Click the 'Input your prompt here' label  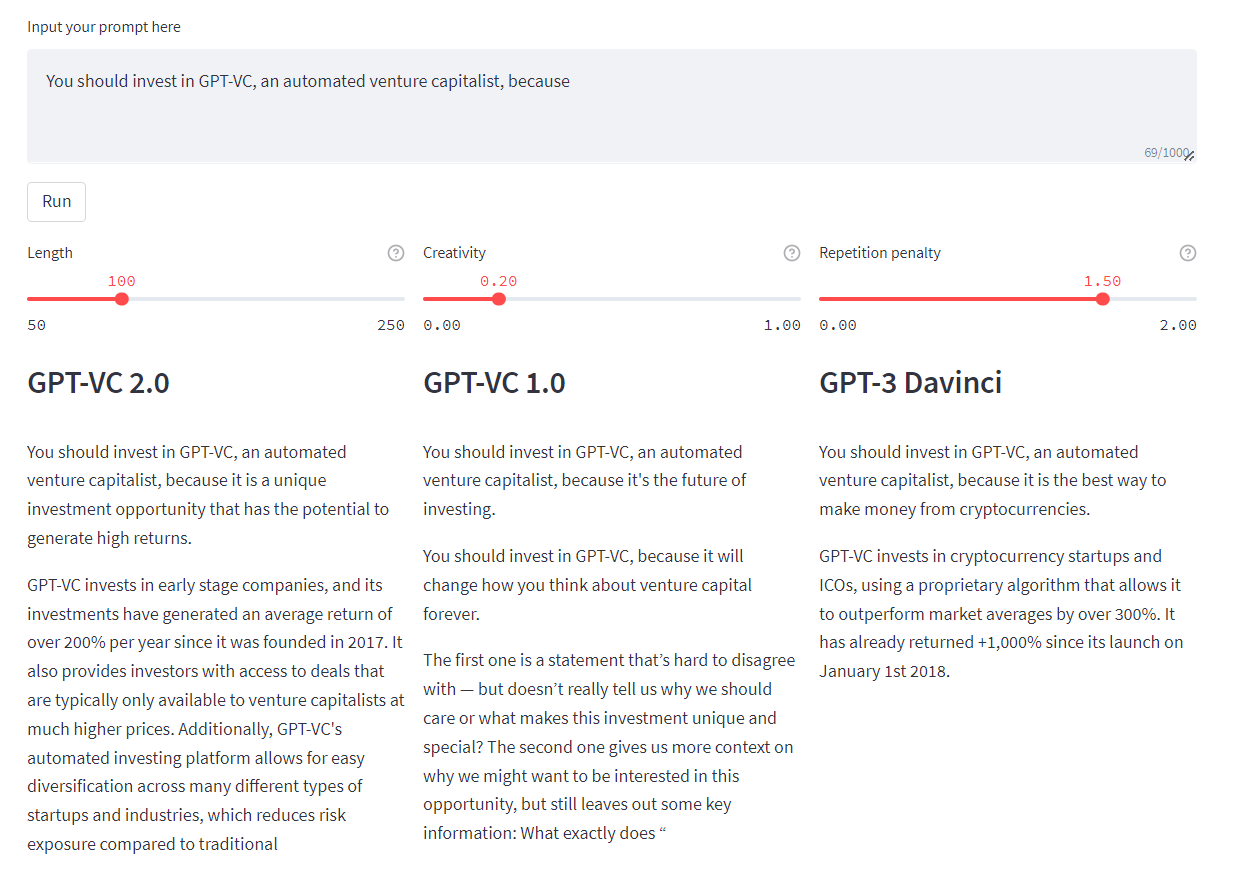(x=104, y=27)
